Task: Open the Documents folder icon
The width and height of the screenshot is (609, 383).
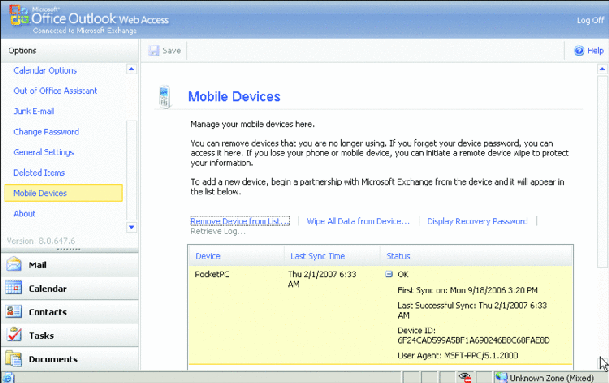Action: (14, 358)
